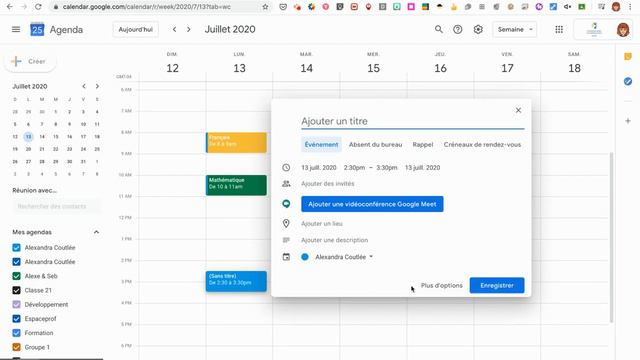Click the guests people icon
Viewport: 640px width, 360px height.
286,184
